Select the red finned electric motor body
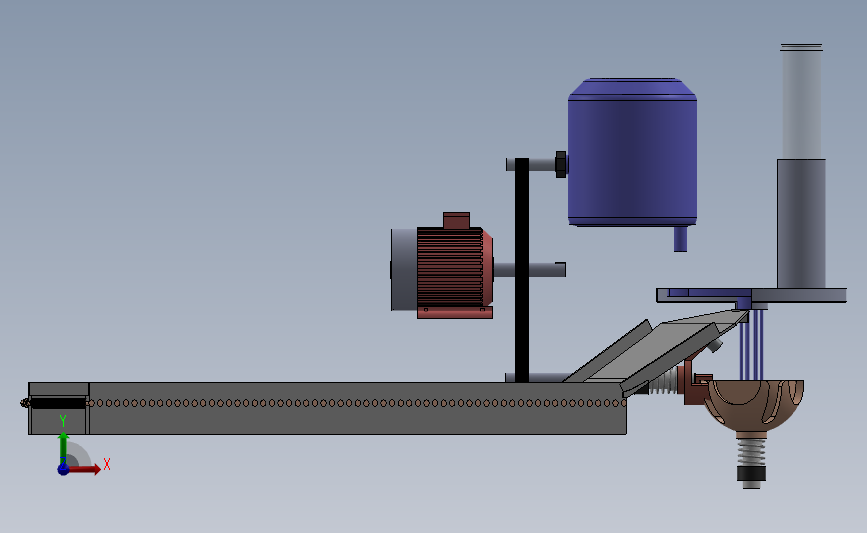Viewport: 867px width, 533px height. tap(454, 267)
